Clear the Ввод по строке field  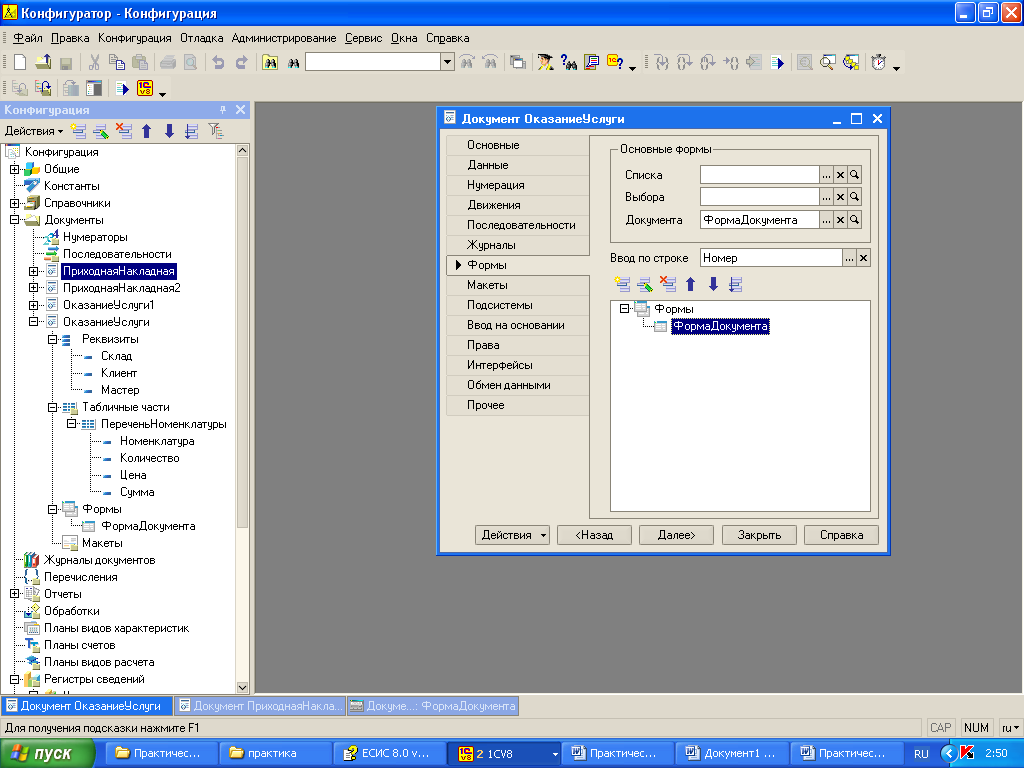coord(863,259)
